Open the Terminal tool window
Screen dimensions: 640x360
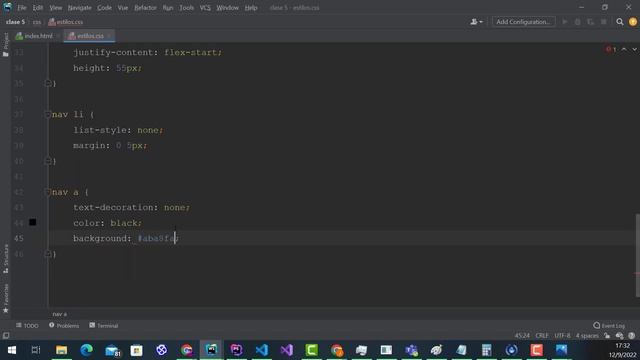click(104, 325)
